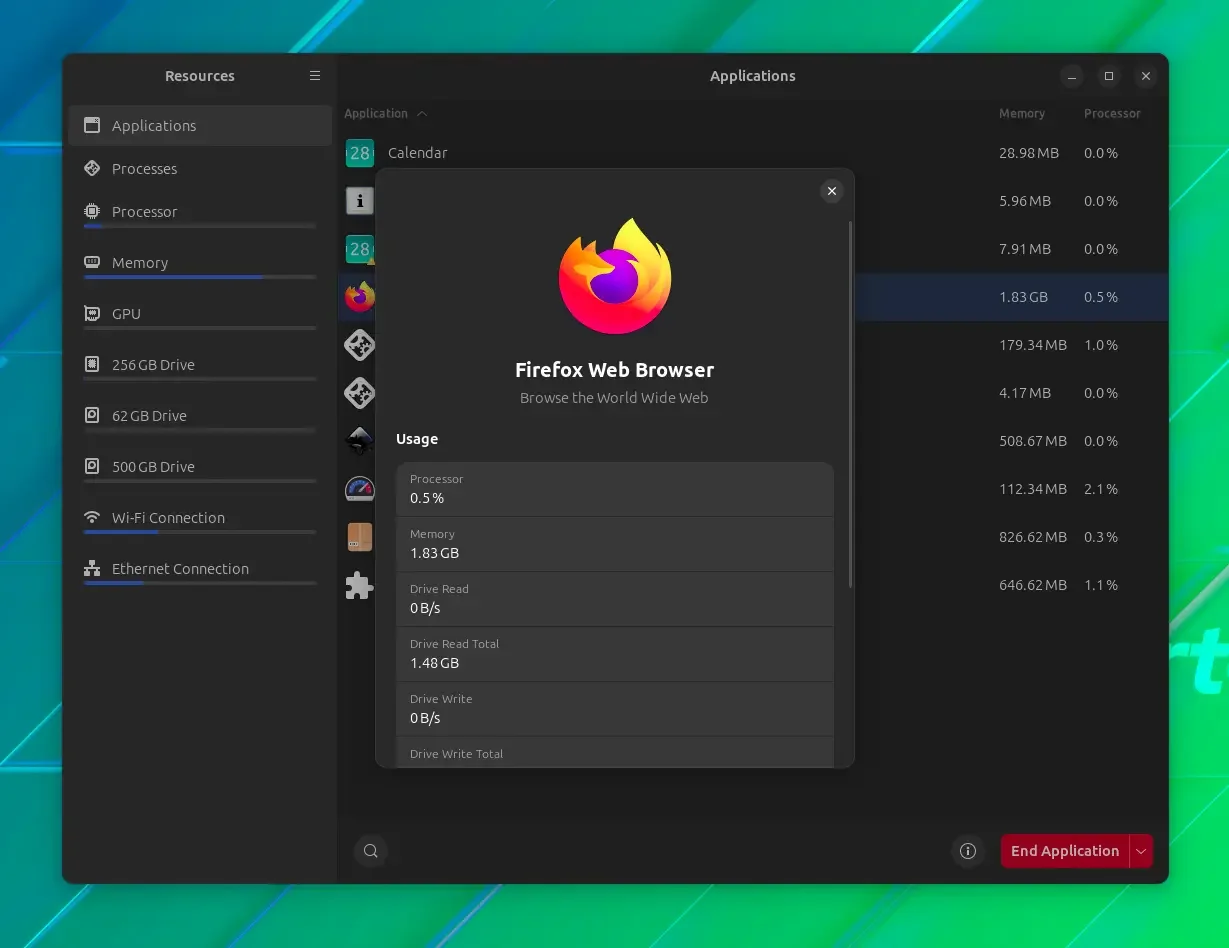Click the End Application button
The width and height of the screenshot is (1229, 948).
(x=1065, y=851)
